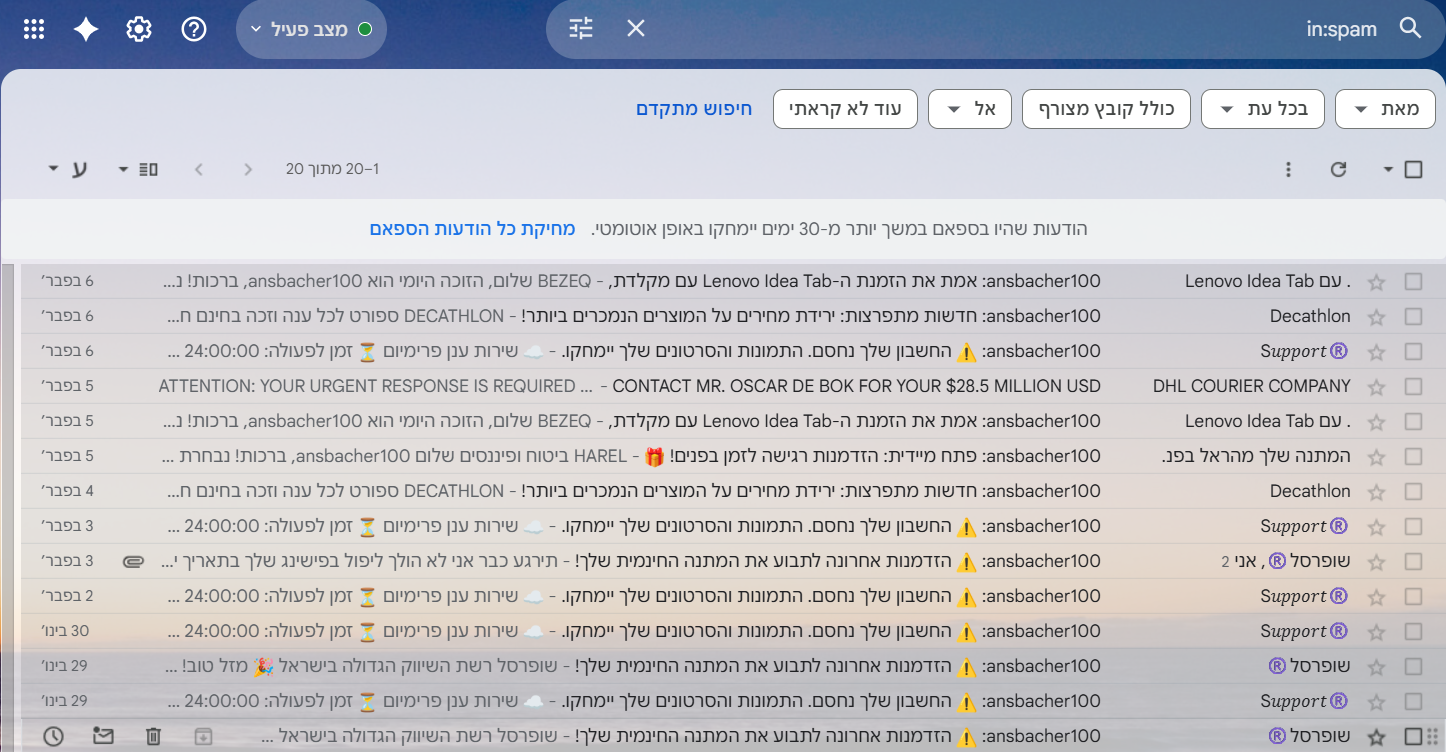Open the מאת sender filter dropdown
Screen dimensions: 1446x752
click(1385, 109)
